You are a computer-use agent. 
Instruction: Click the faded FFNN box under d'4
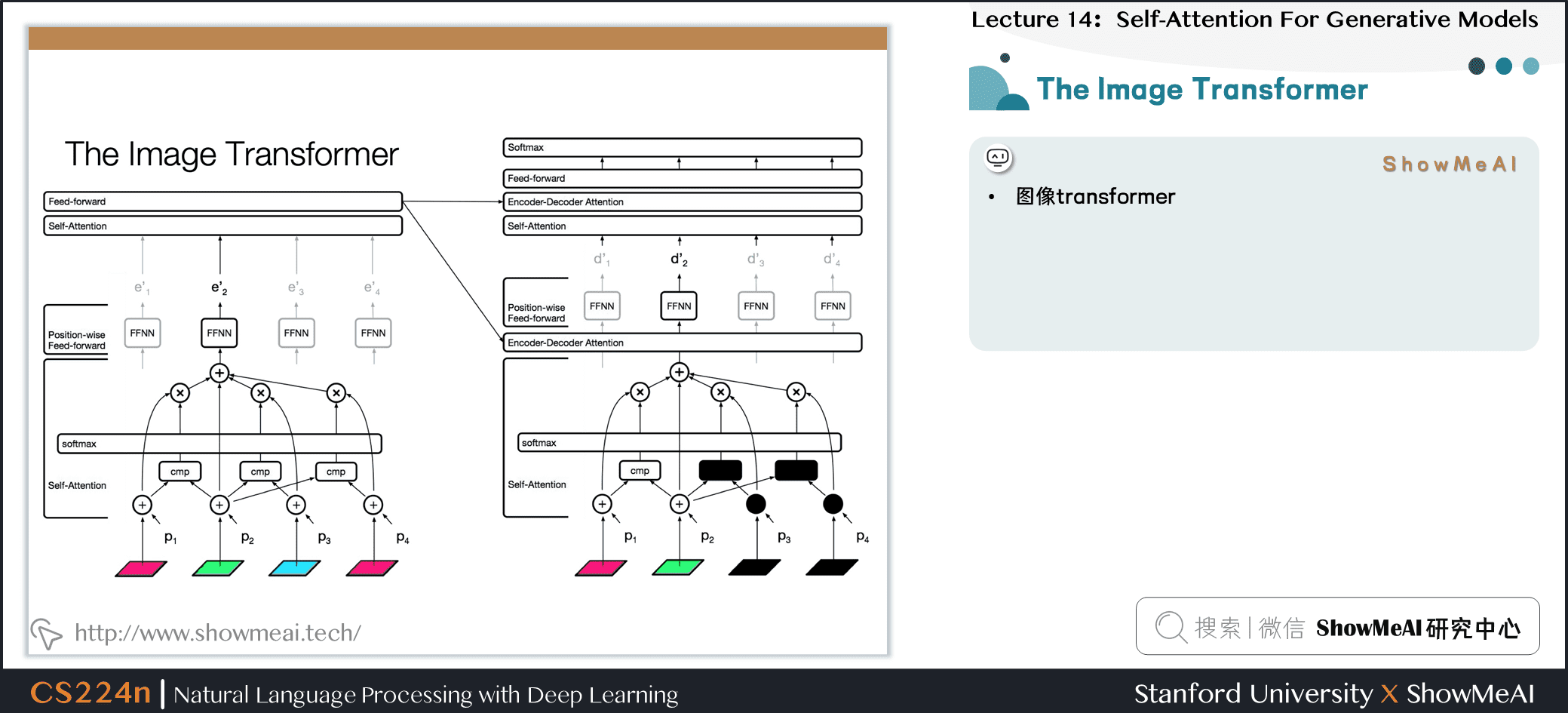[833, 306]
